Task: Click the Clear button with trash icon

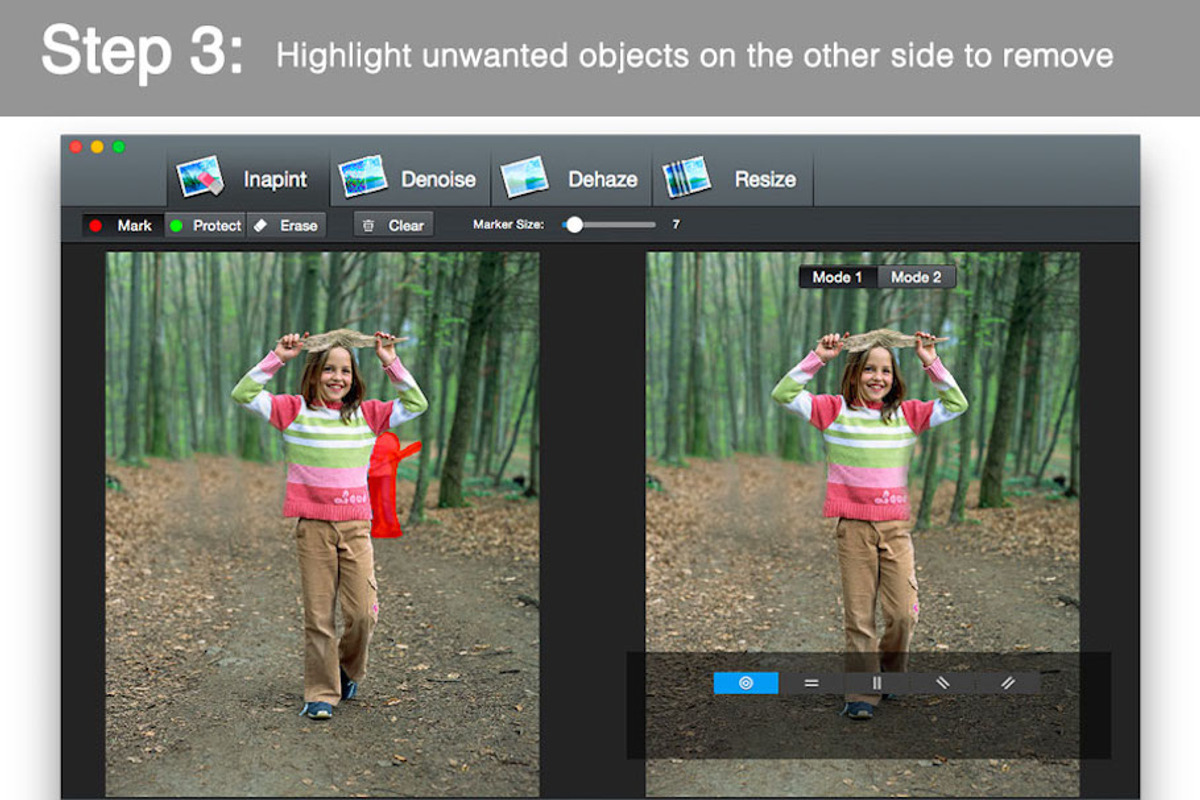Action: pos(393,226)
